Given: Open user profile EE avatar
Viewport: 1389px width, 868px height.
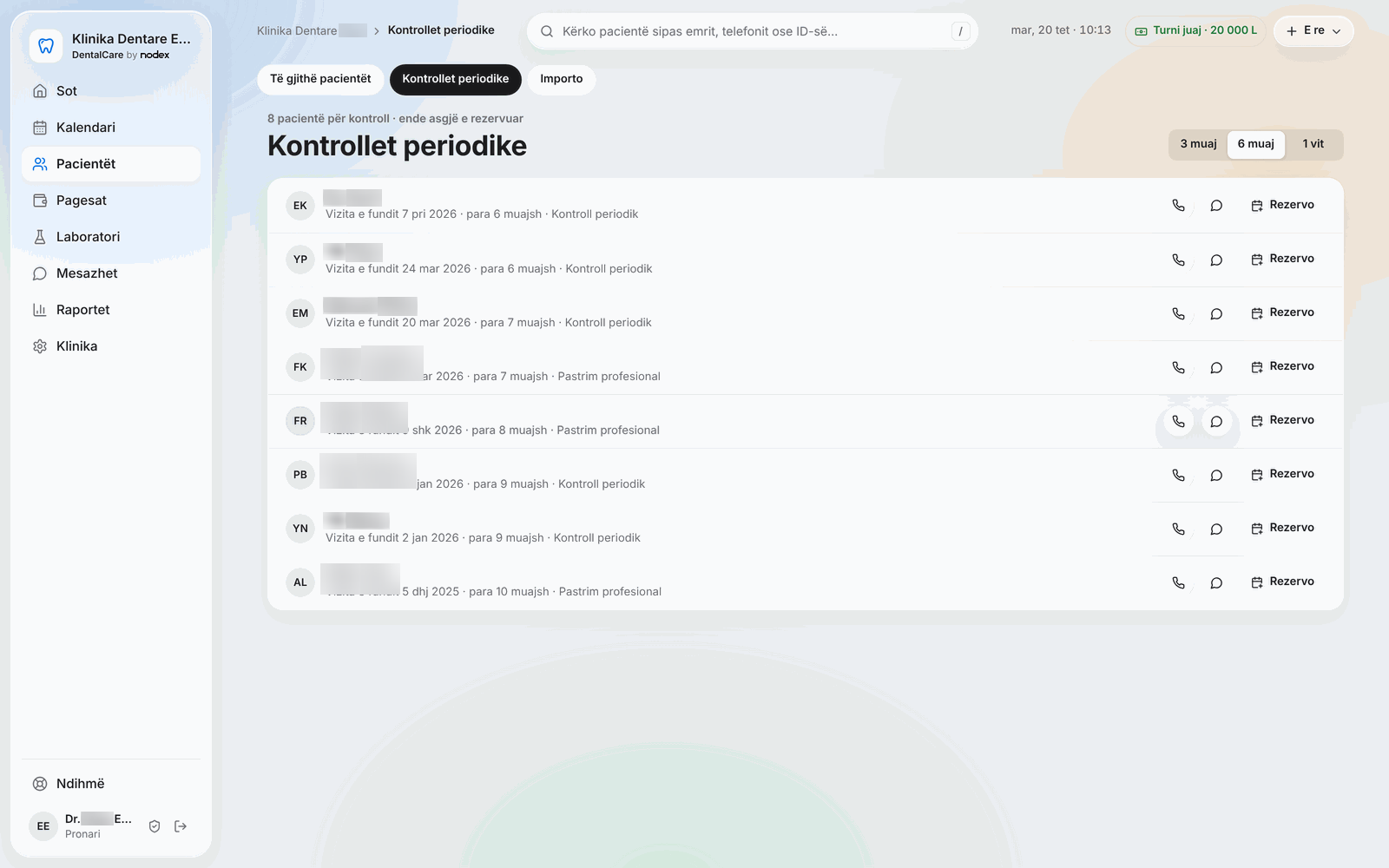Looking at the screenshot, I should coord(43,826).
